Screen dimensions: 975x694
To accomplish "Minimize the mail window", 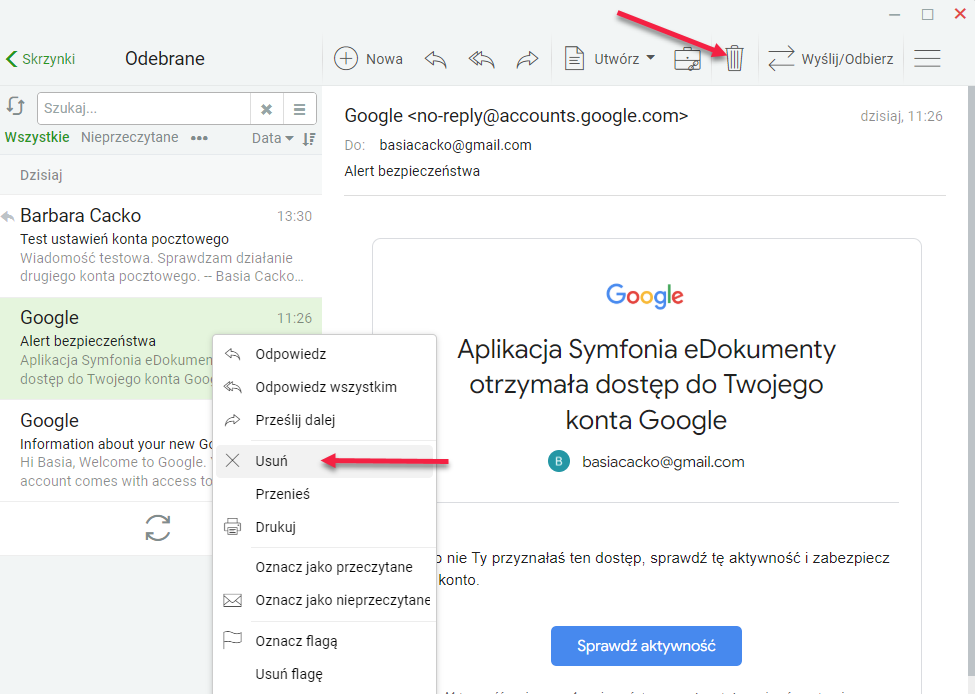I will coord(895,14).
